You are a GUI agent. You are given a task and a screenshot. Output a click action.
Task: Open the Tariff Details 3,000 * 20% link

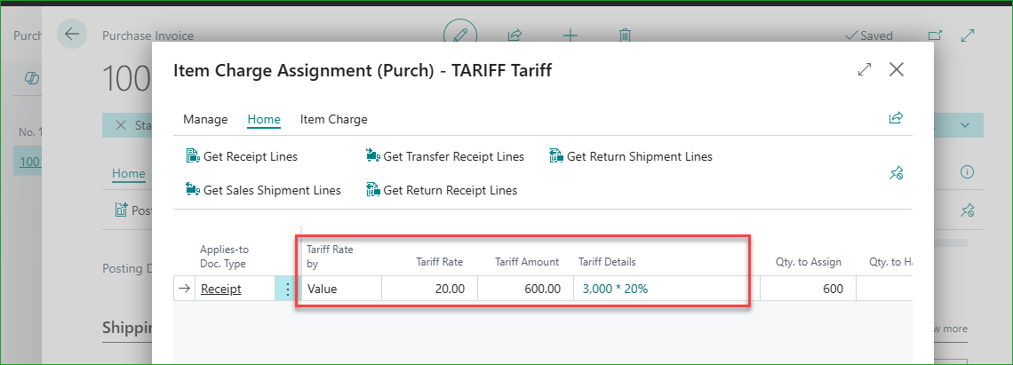click(x=615, y=289)
